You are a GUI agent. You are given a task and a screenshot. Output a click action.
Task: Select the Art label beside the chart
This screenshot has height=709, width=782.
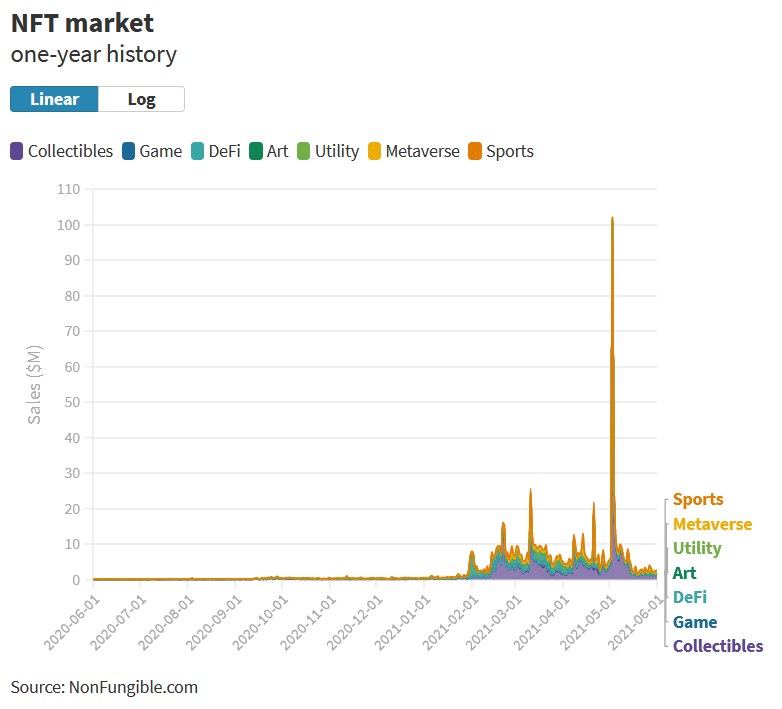(685, 573)
